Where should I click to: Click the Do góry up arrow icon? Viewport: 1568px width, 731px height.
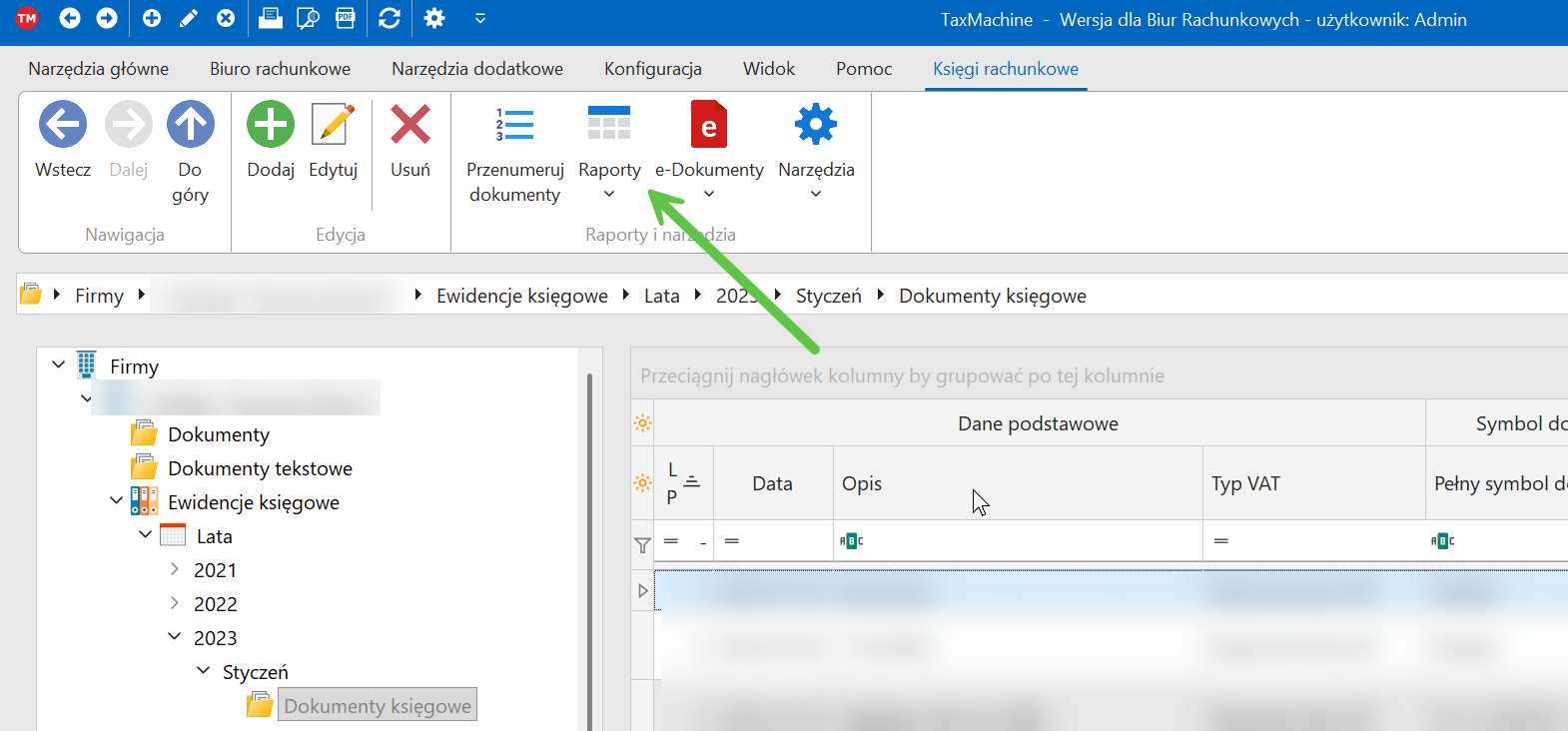tap(190, 126)
